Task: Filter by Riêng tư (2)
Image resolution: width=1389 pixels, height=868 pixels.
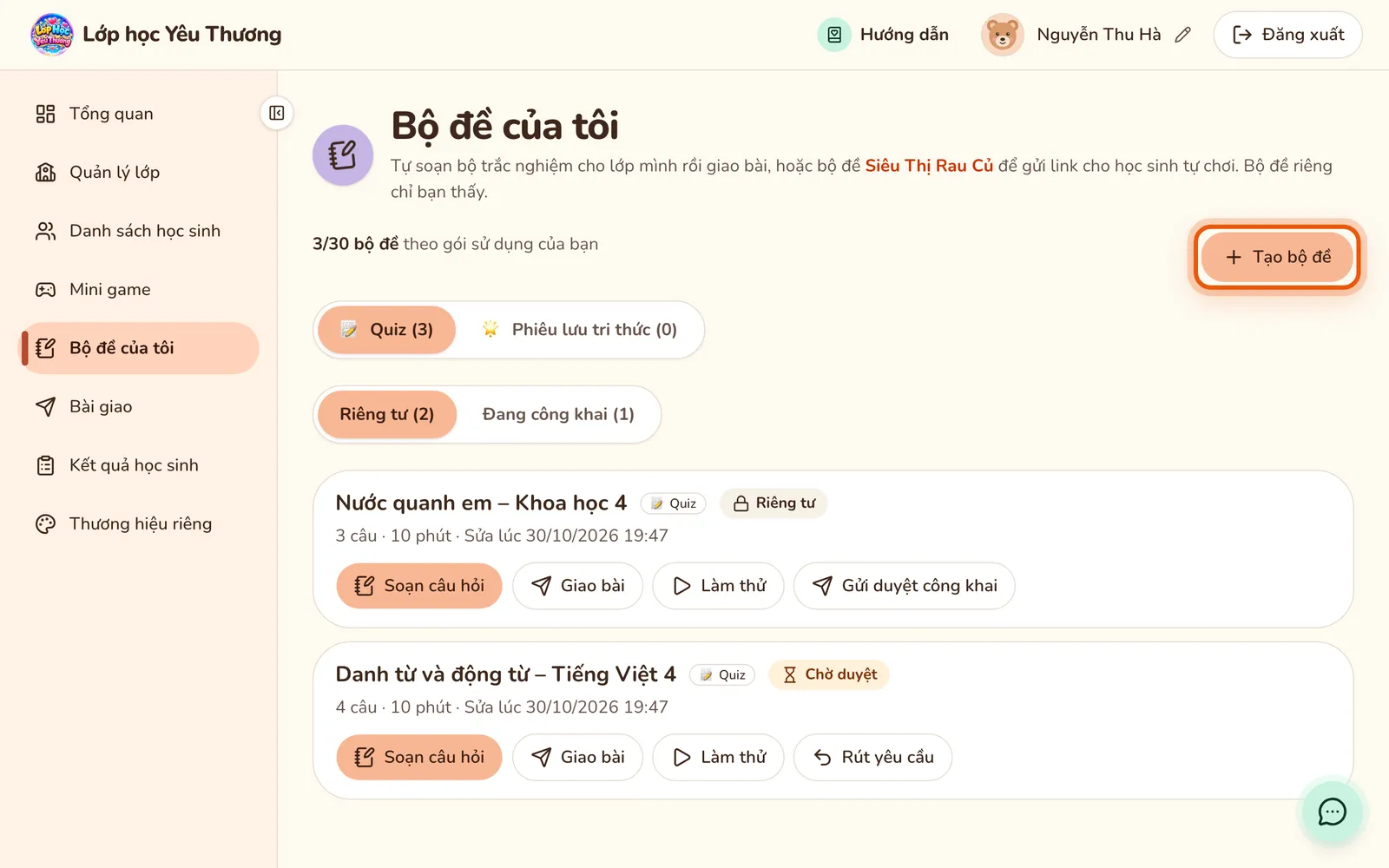Action: point(387,414)
